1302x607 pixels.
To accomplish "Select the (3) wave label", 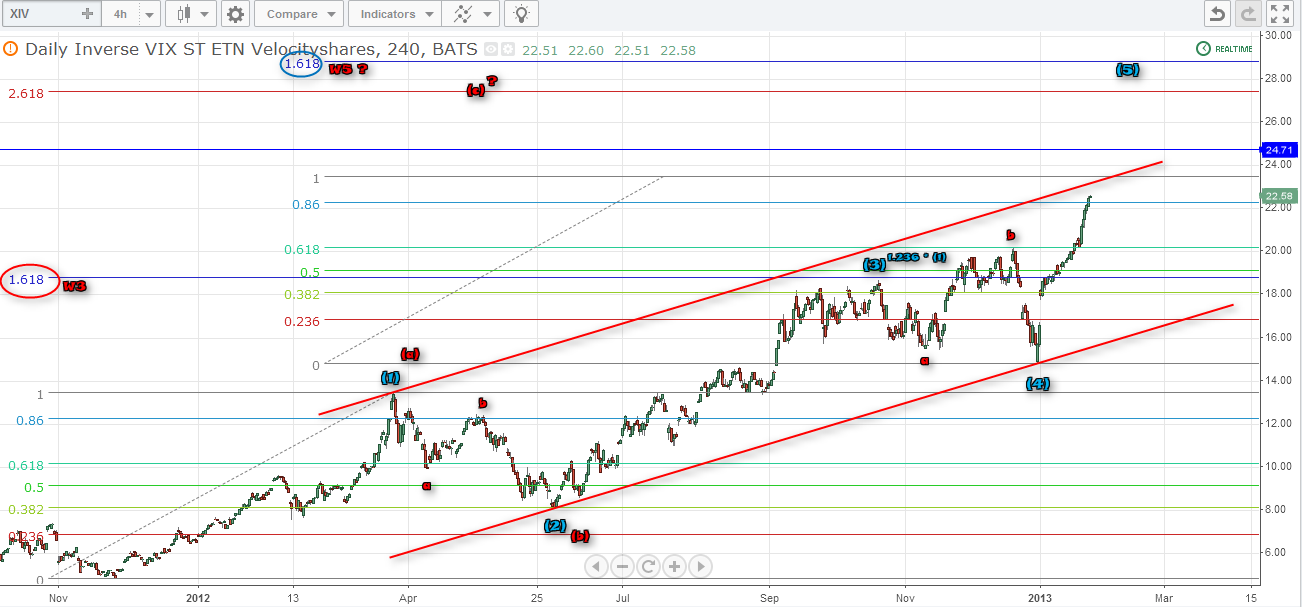I will [874, 264].
